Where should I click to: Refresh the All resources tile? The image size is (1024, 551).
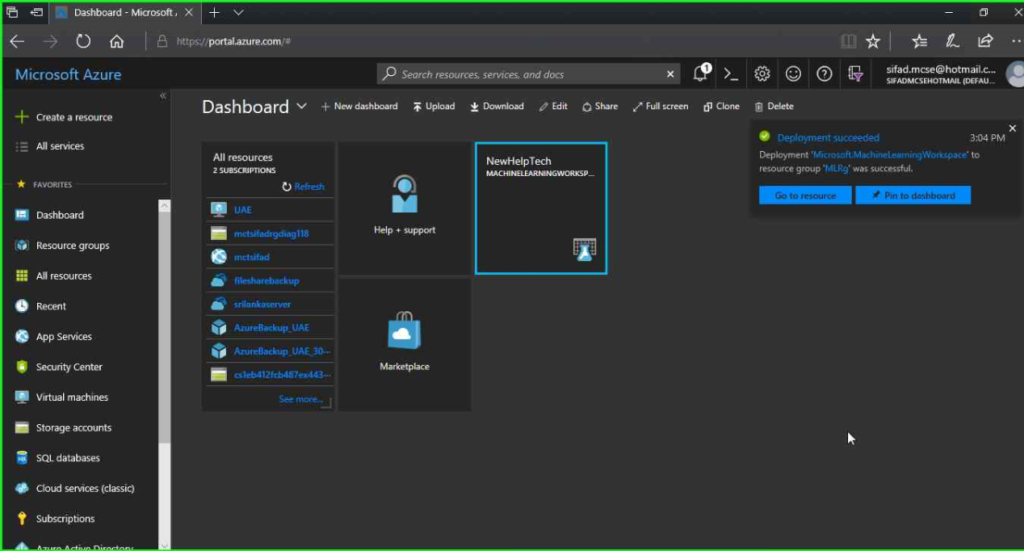(303, 186)
